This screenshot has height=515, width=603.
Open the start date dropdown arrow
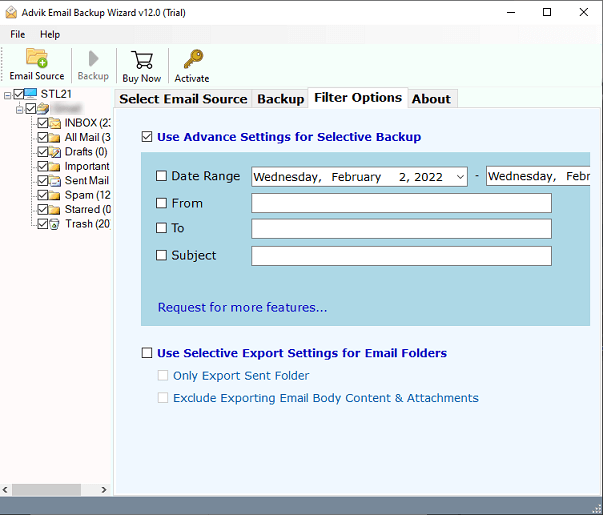coord(460,177)
